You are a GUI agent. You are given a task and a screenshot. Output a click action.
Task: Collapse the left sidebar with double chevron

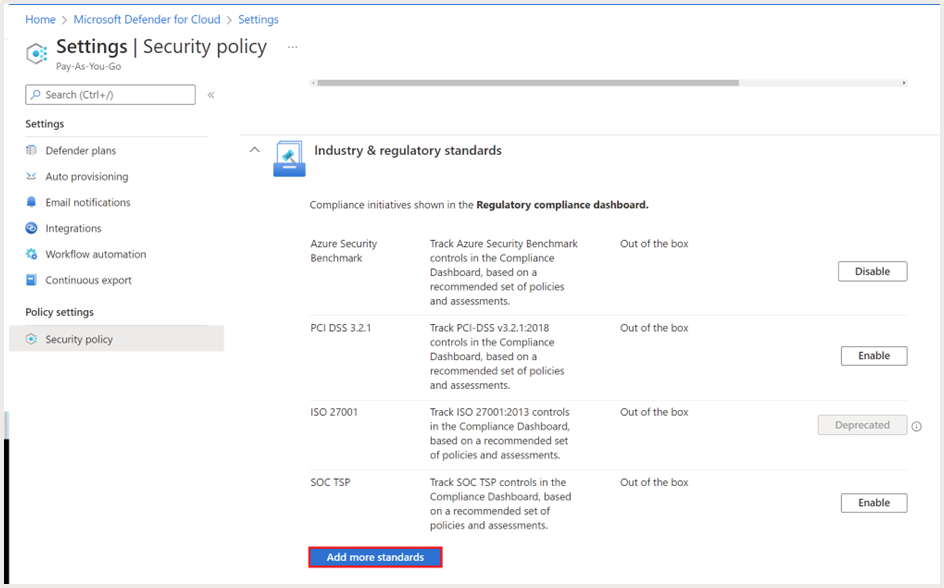tap(211, 95)
